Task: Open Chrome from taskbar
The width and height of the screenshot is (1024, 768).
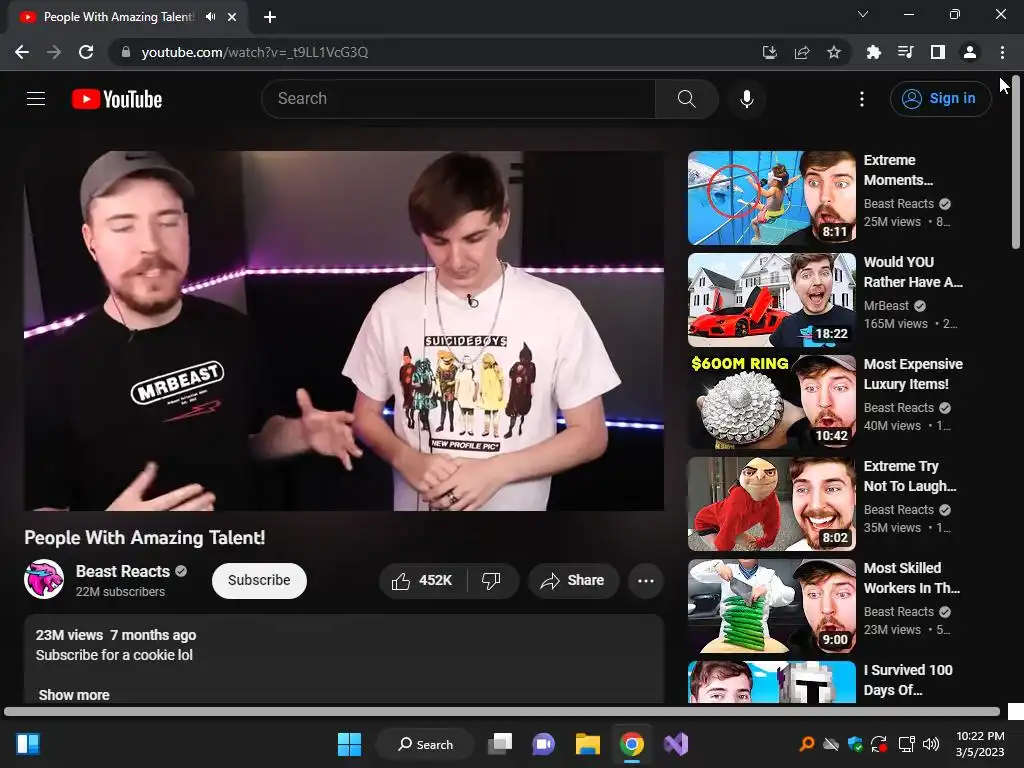Action: (632, 744)
